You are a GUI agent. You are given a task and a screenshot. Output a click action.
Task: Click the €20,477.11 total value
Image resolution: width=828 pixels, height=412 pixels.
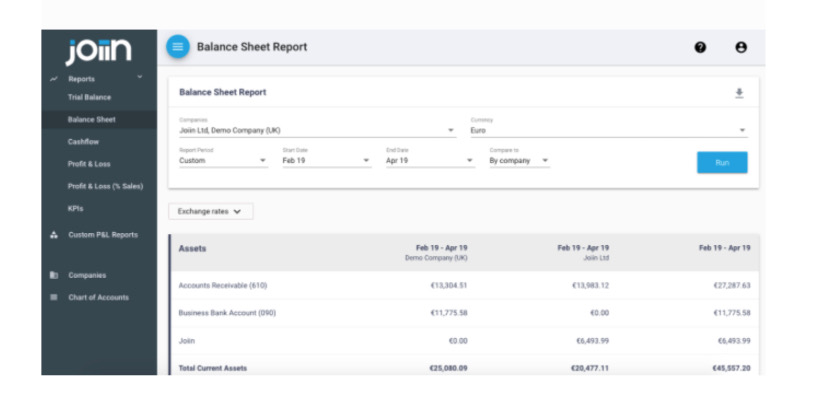(590, 368)
